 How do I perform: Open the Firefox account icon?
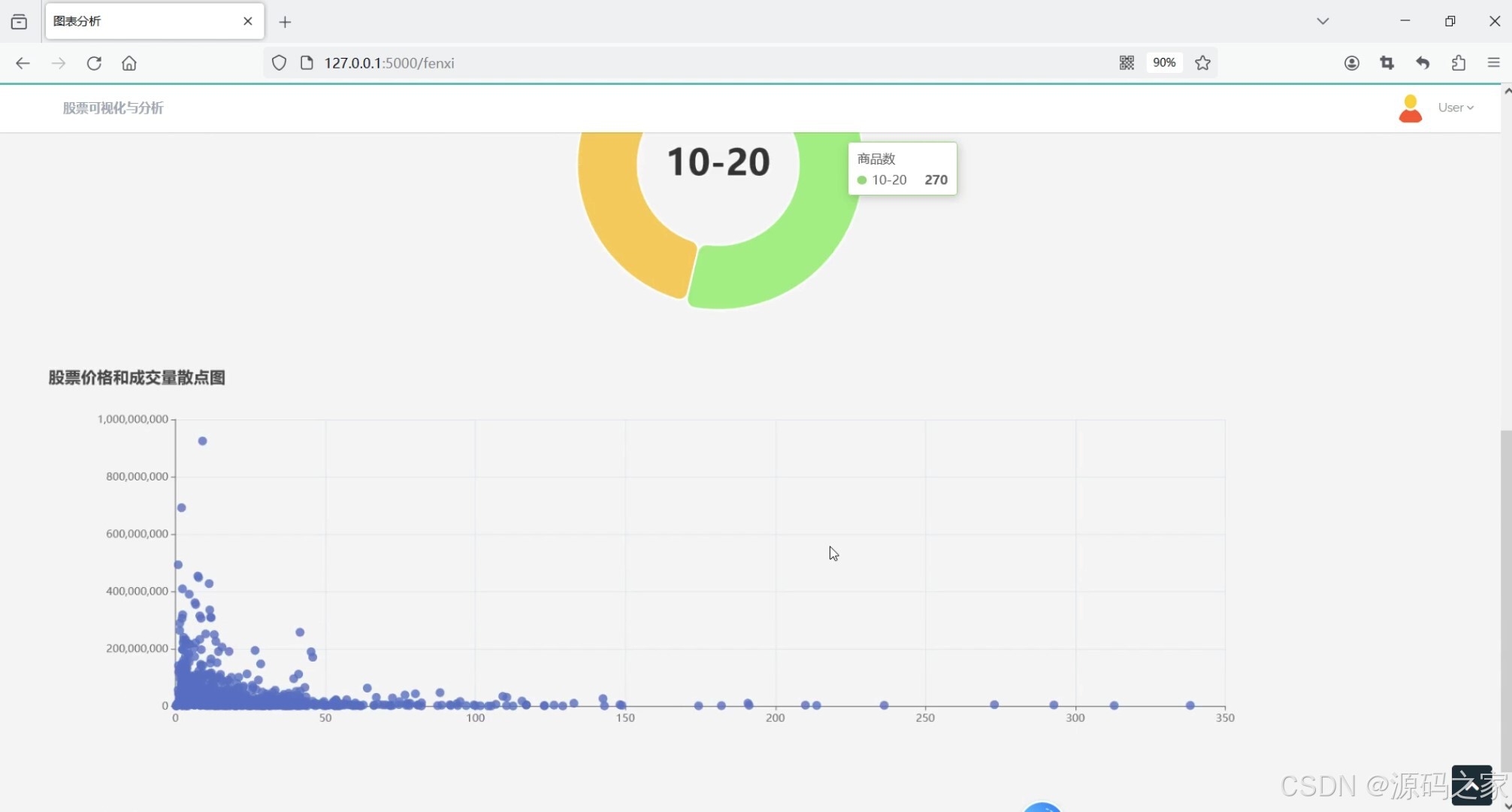click(x=1351, y=63)
